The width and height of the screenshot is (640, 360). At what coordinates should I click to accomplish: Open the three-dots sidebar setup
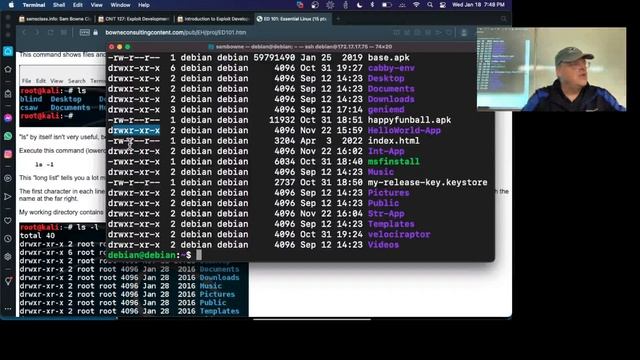[x=8, y=309]
